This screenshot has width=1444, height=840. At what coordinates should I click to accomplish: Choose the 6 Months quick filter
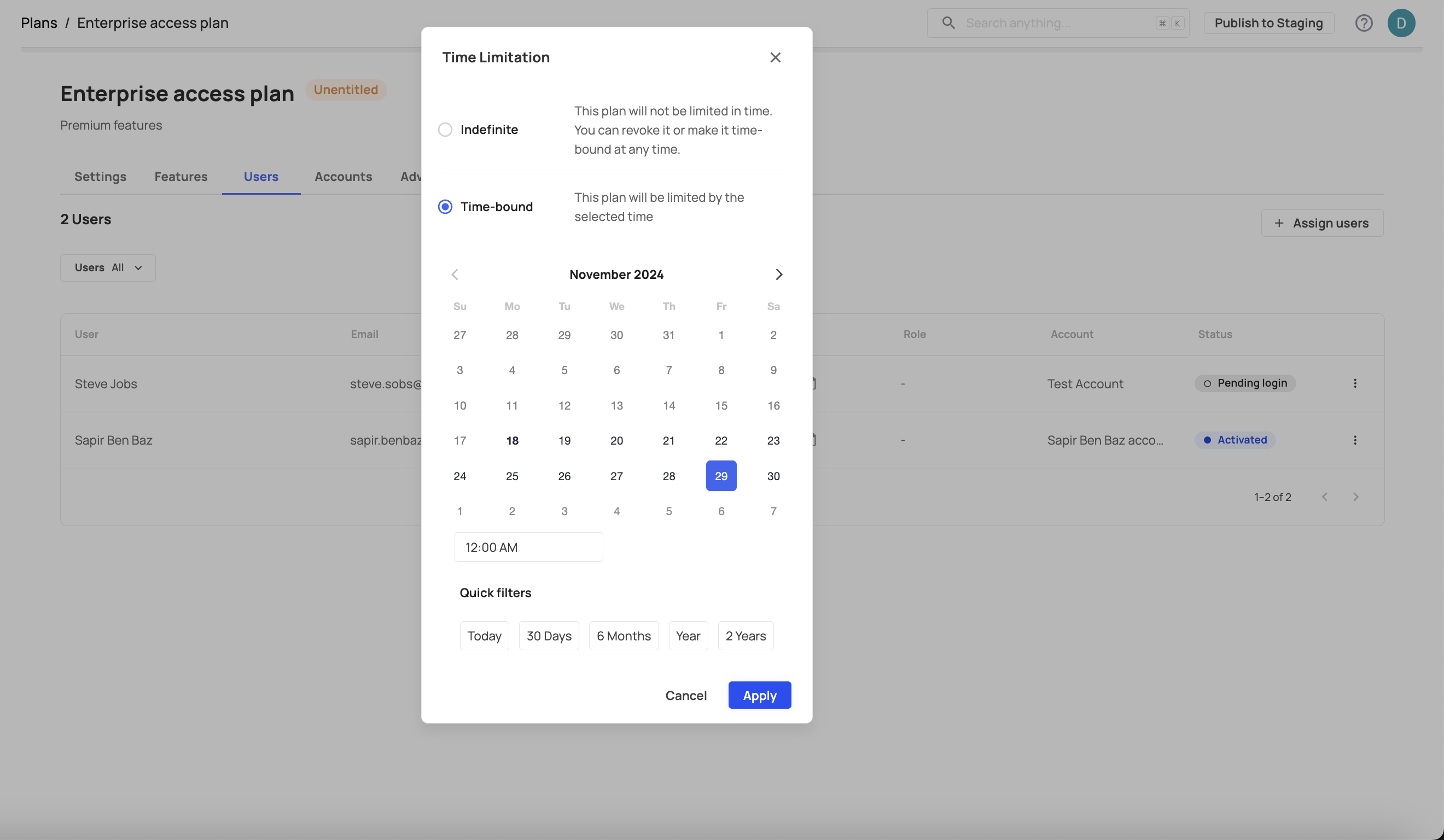click(624, 636)
